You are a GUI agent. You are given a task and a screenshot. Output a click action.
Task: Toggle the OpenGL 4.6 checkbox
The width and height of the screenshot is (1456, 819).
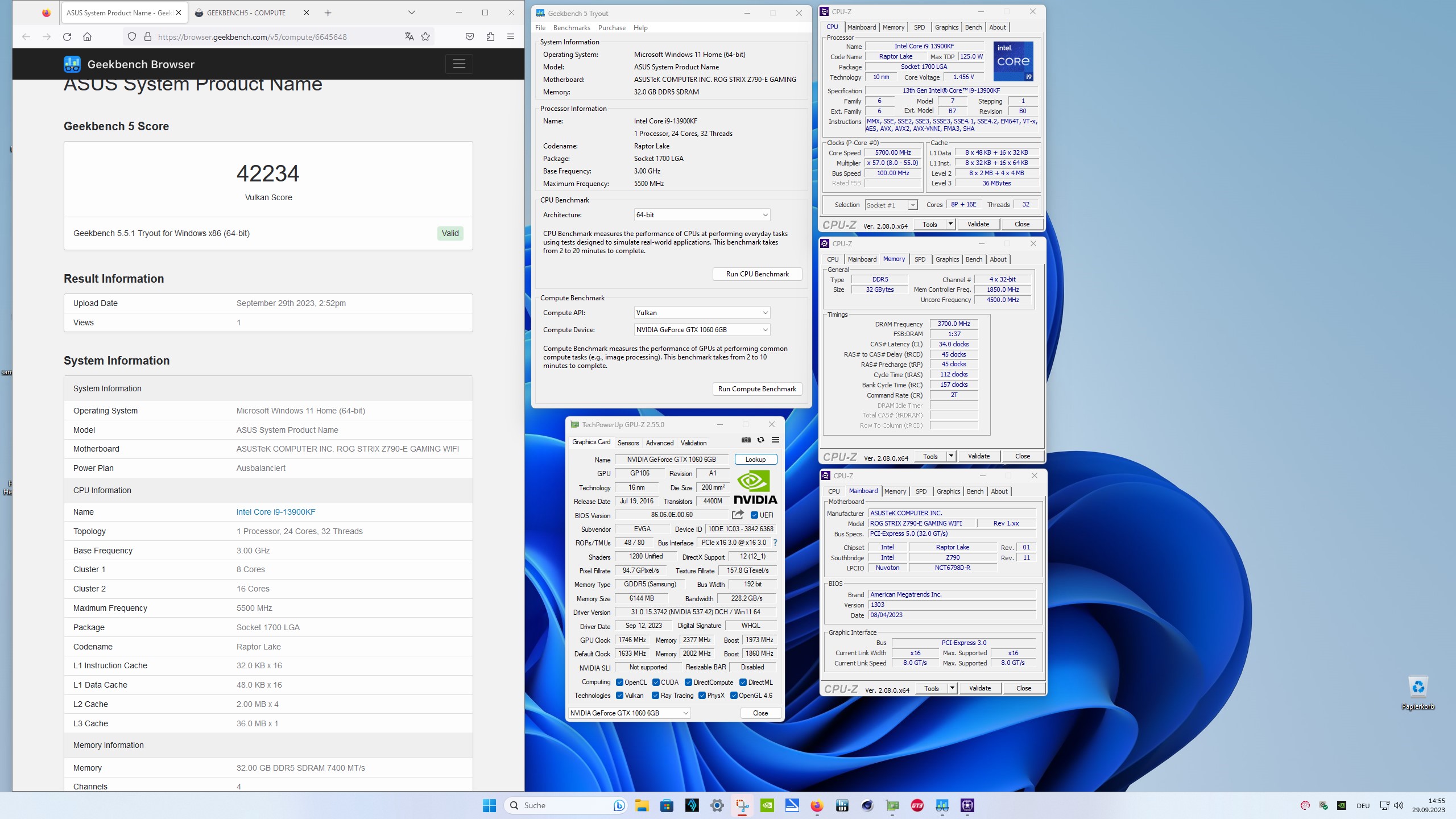coord(734,696)
